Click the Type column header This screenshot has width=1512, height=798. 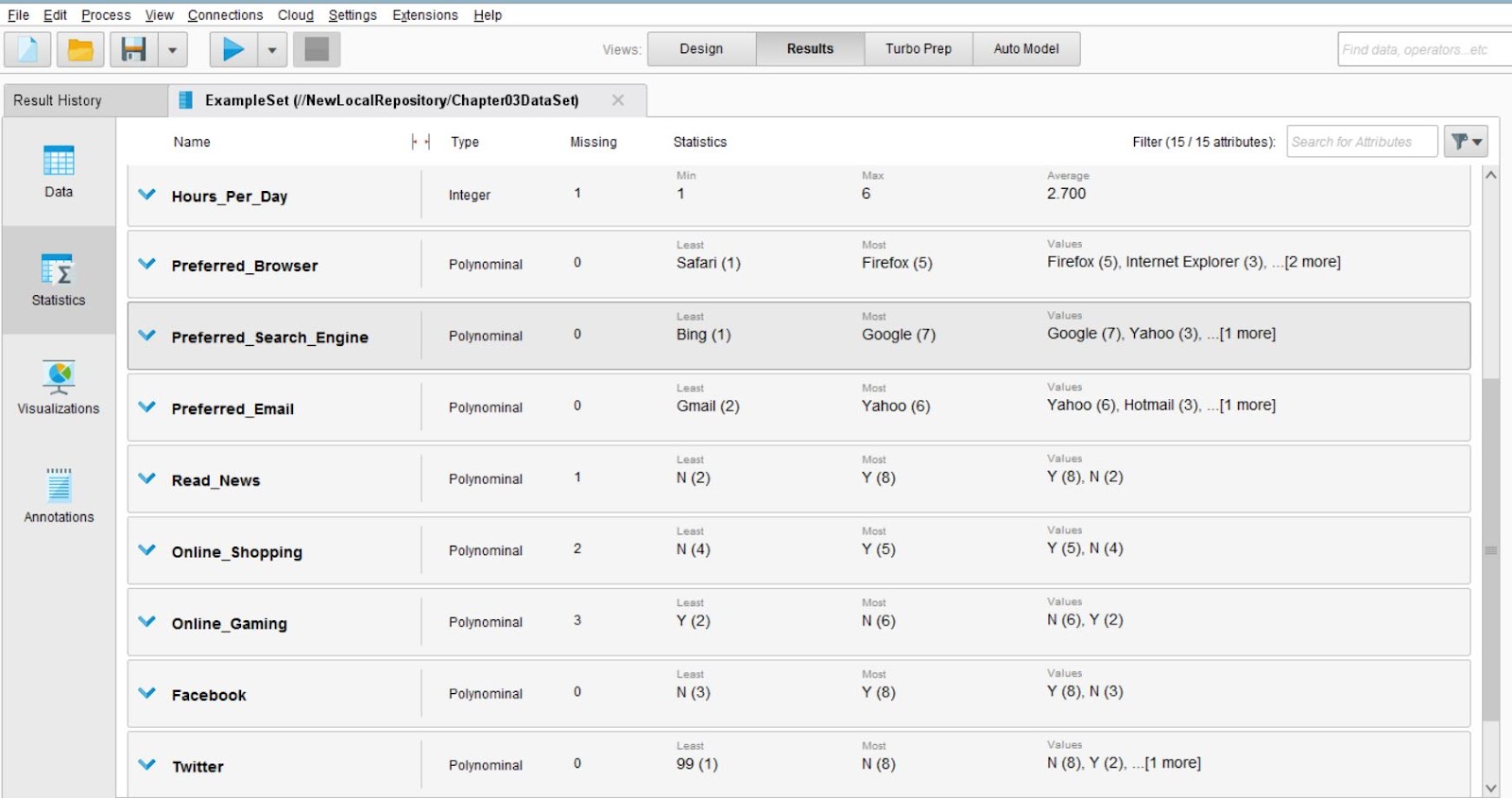465,142
